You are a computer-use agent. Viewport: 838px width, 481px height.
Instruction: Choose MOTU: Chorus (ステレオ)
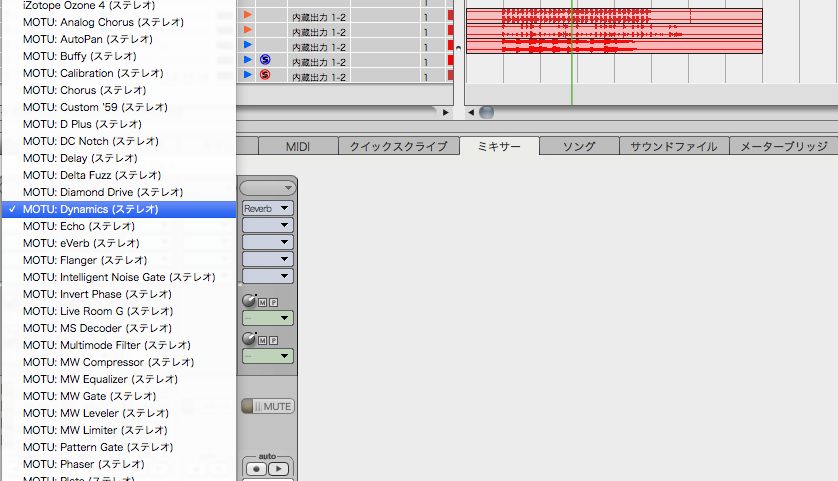(x=119, y=90)
